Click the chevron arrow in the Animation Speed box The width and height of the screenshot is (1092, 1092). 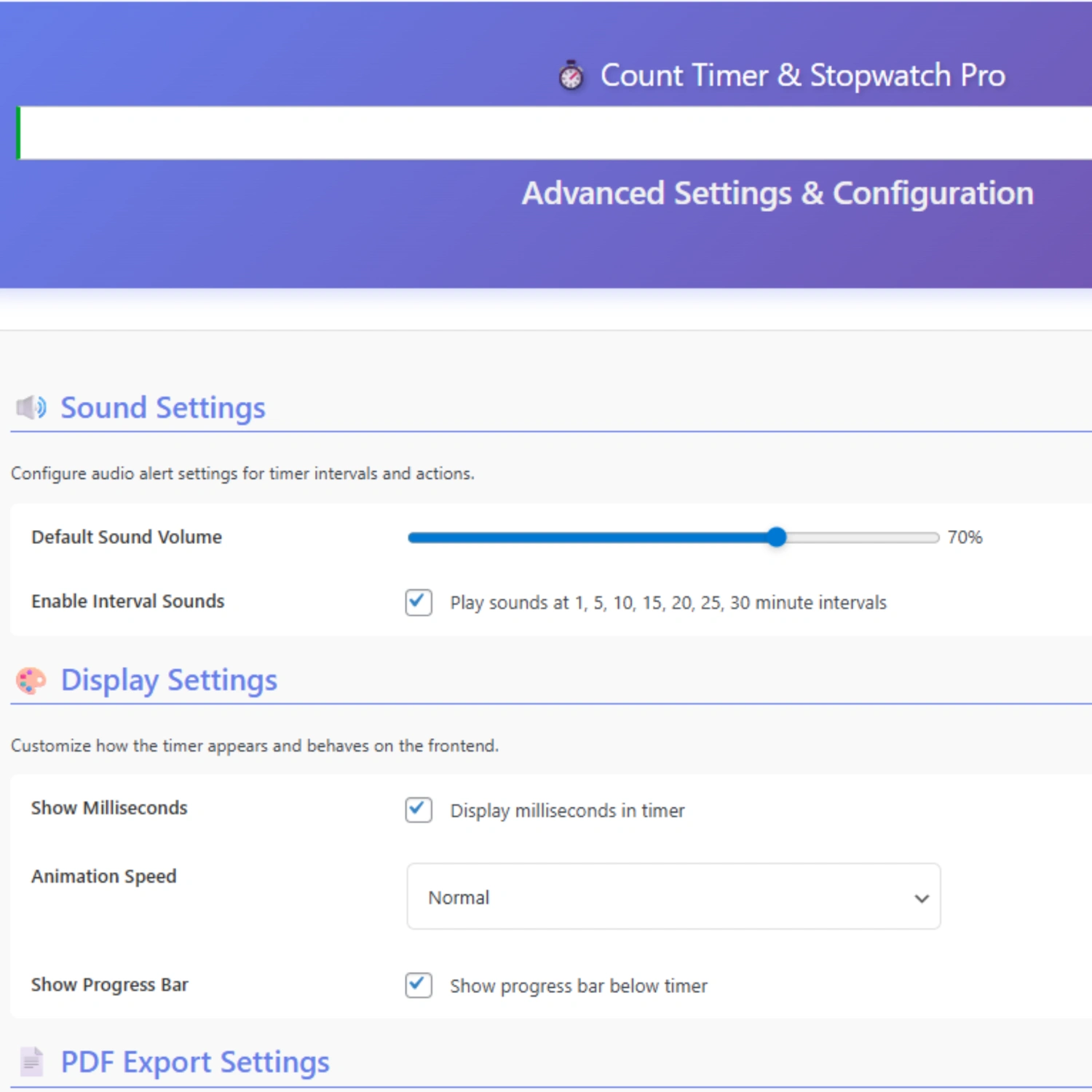pyautogui.click(x=921, y=898)
